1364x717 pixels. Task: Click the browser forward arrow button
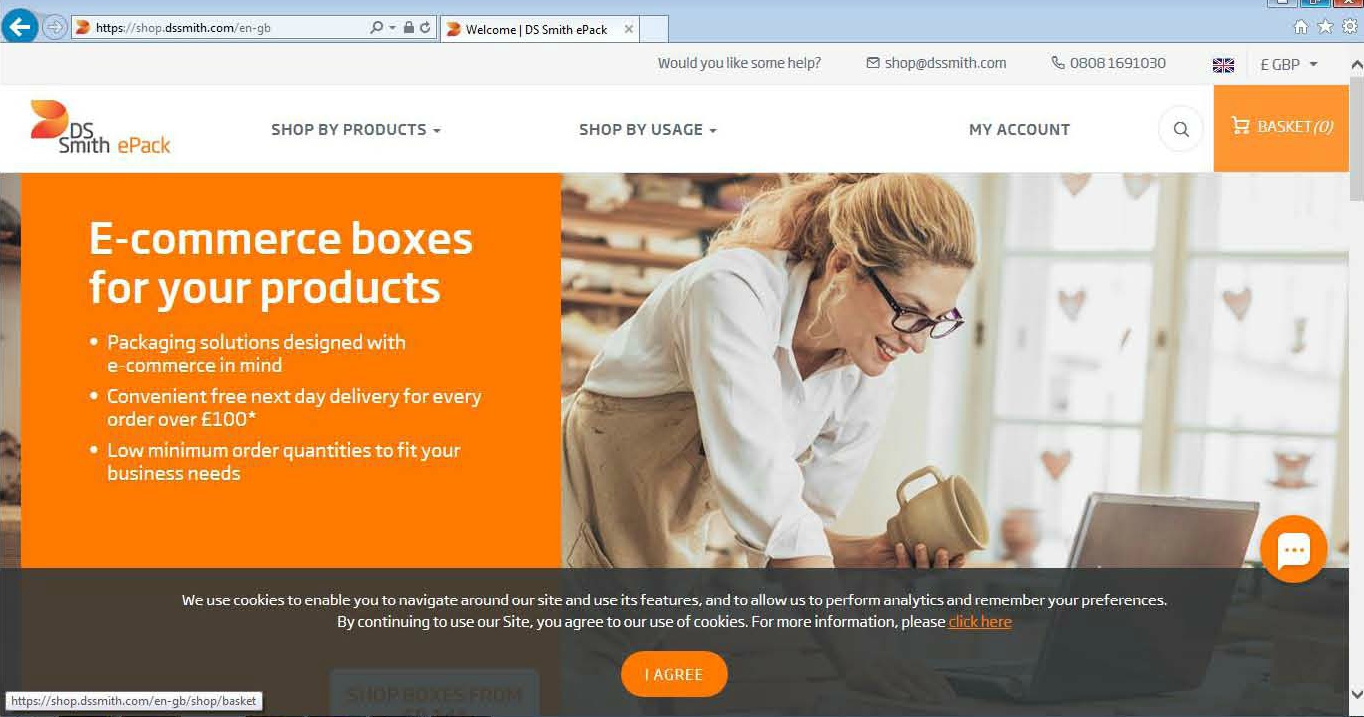(54, 28)
